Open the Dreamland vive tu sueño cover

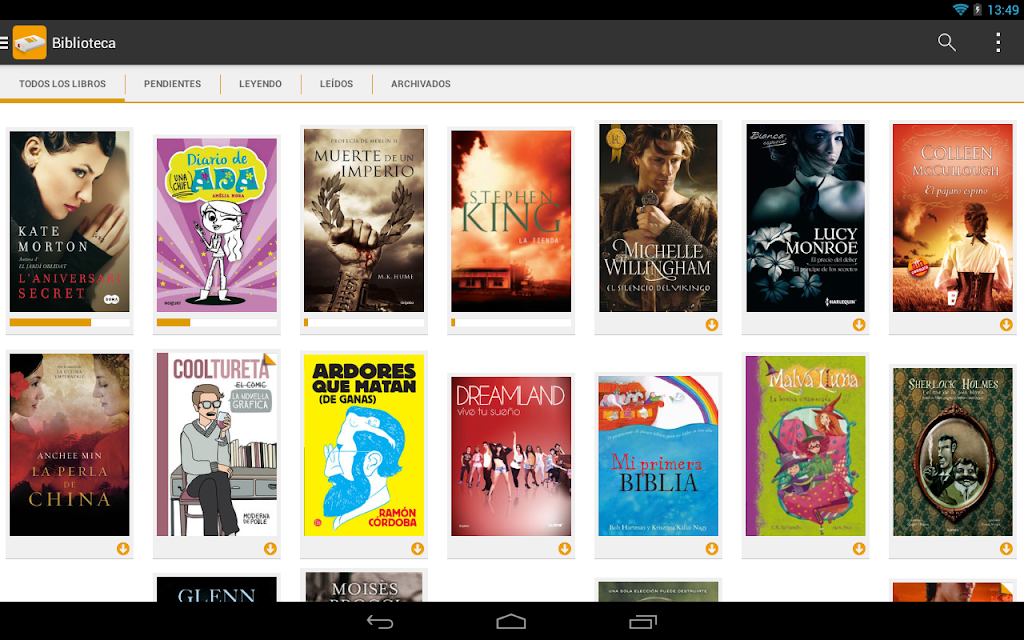[x=511, y=456]
